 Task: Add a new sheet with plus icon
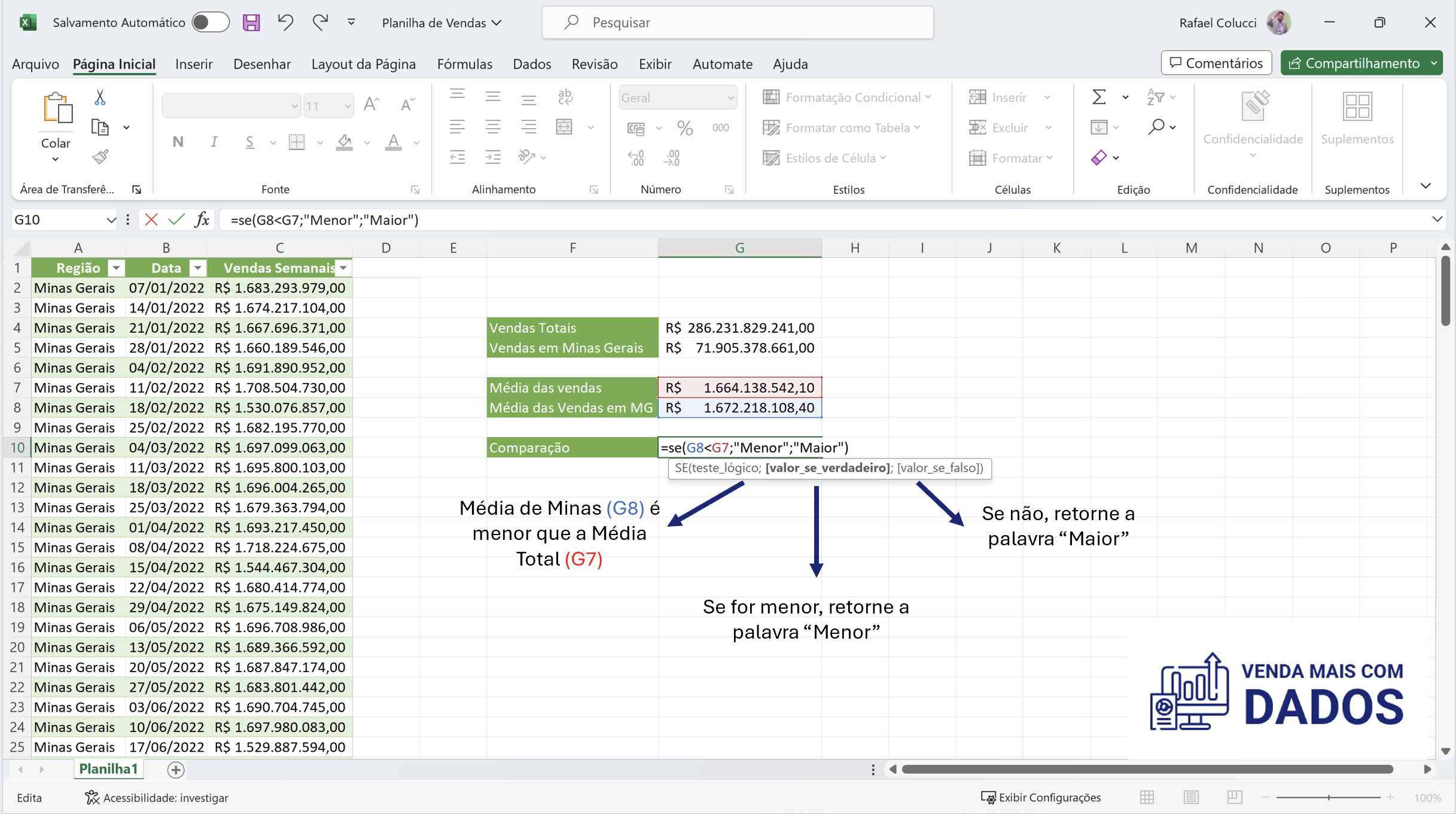tap(176, 770)
